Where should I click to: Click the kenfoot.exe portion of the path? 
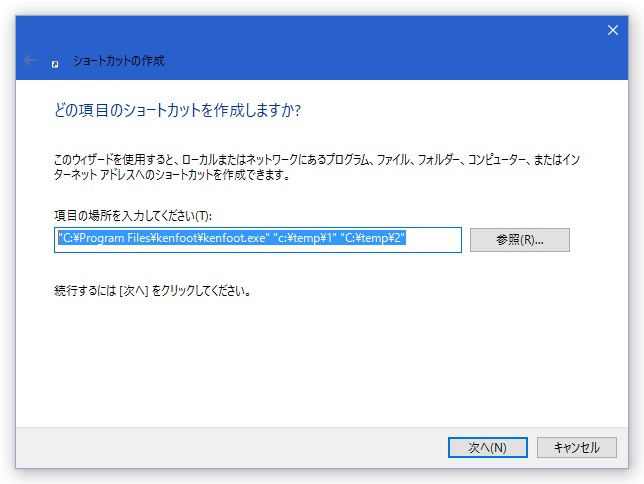[x=236, y=238]
